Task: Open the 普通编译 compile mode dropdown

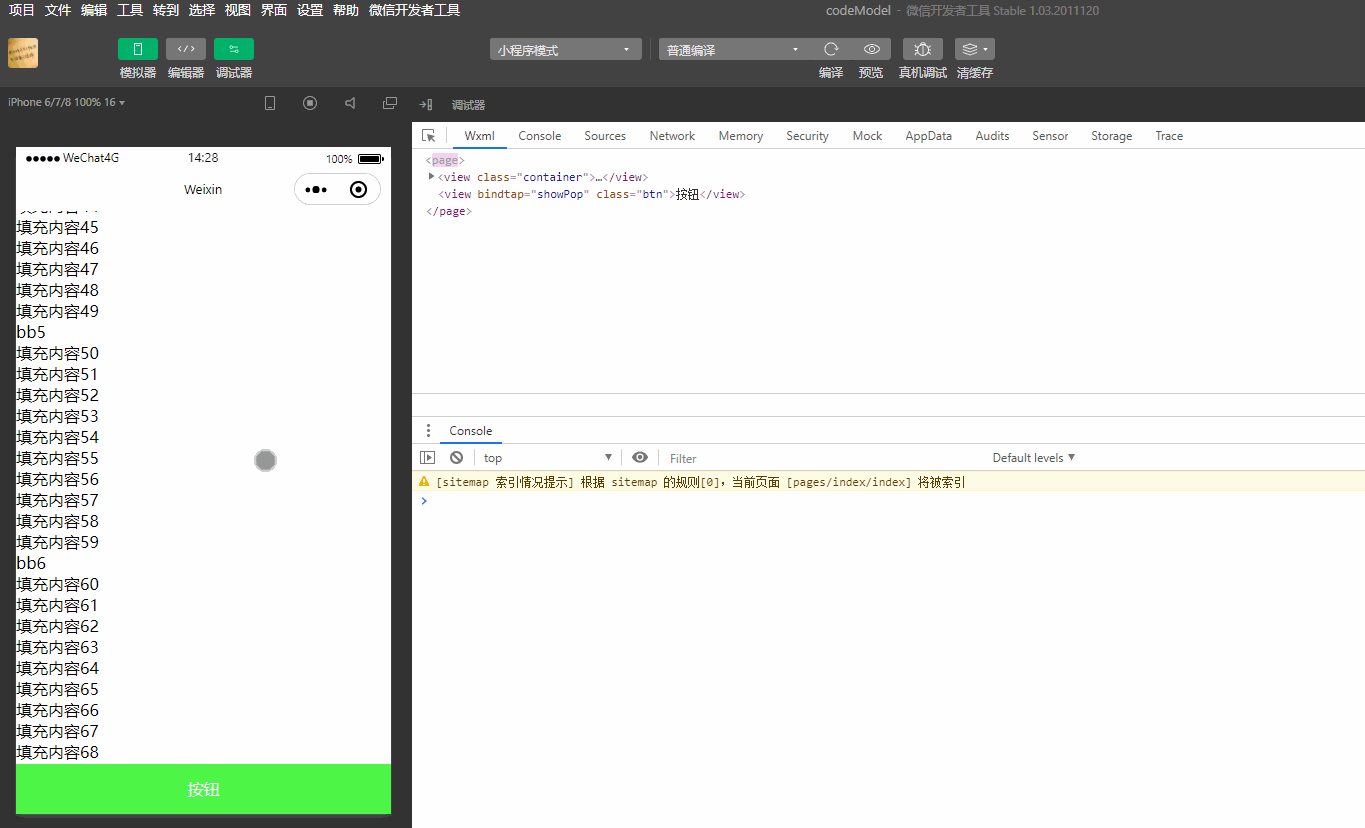Action: (x=733, y=50)
